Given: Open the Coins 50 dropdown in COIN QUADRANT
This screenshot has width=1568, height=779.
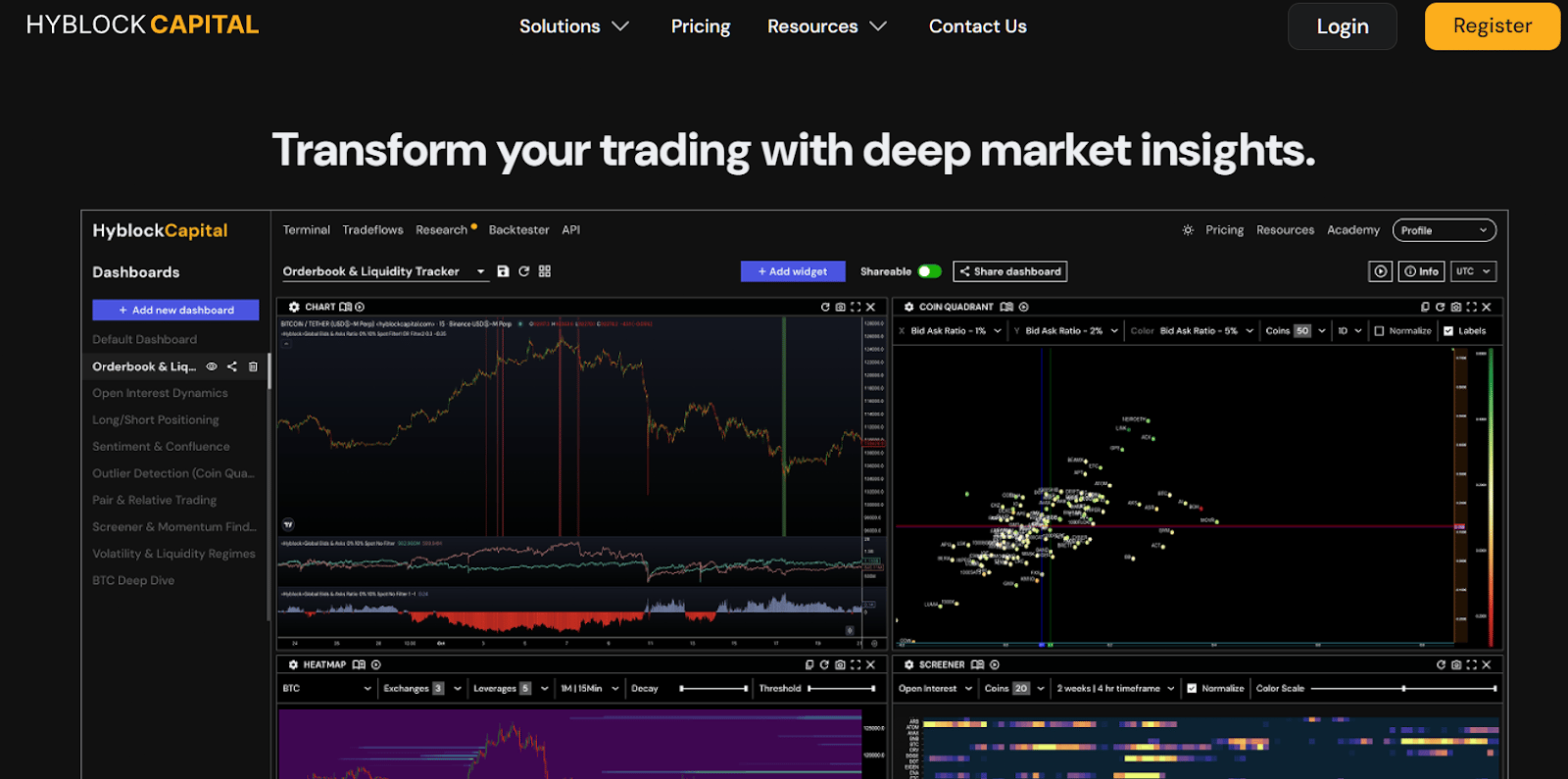Looking at the screenshot, I should pyautogui.click(x=1296, y=331).
